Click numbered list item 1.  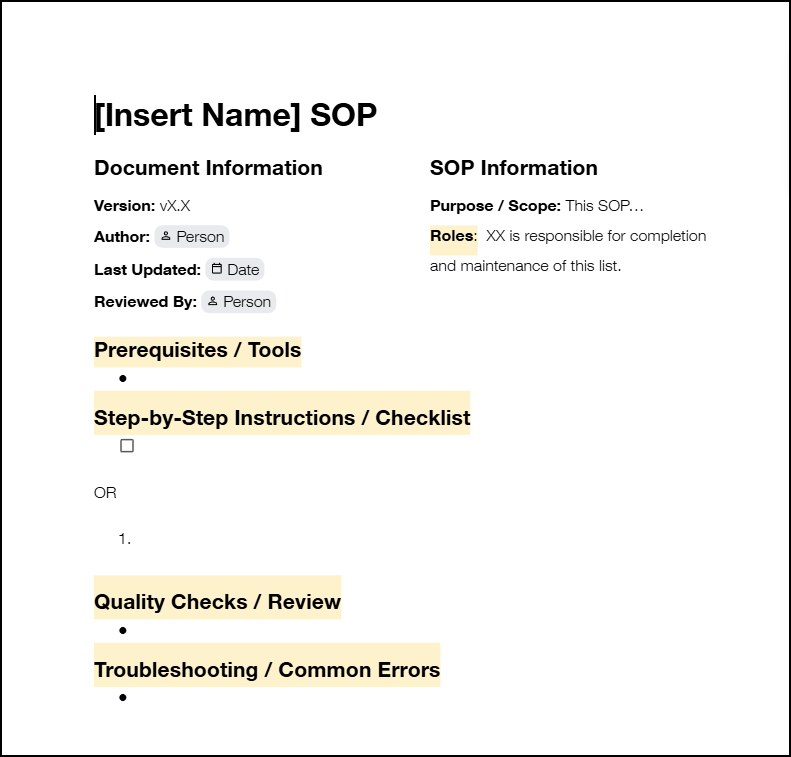(125, 539)
